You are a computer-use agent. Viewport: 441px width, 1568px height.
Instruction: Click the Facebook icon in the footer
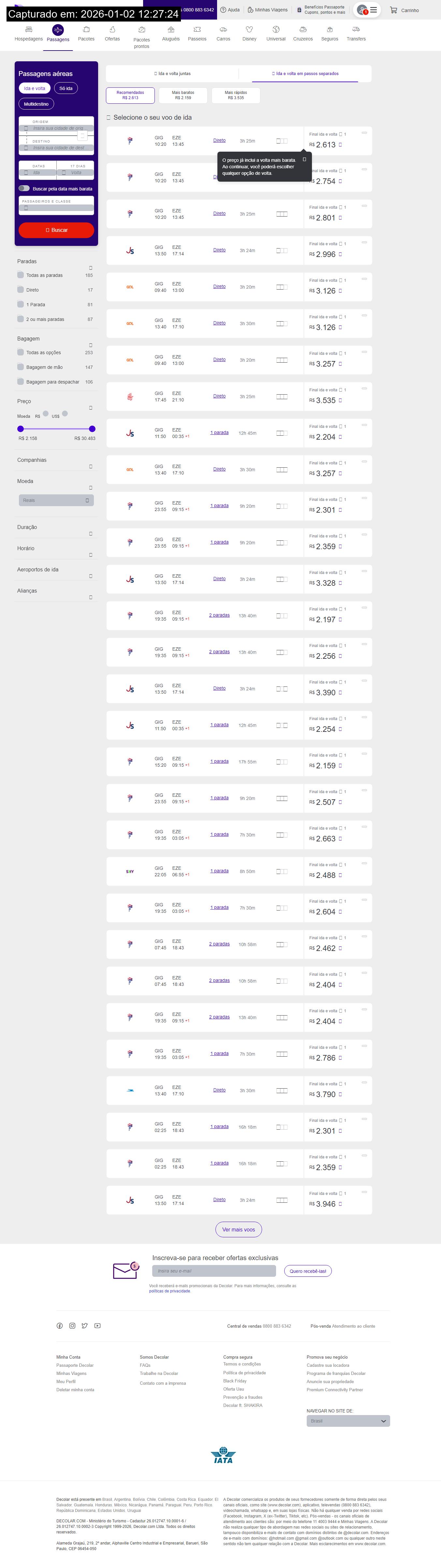pyautogui.click(x=60, y=1326)
